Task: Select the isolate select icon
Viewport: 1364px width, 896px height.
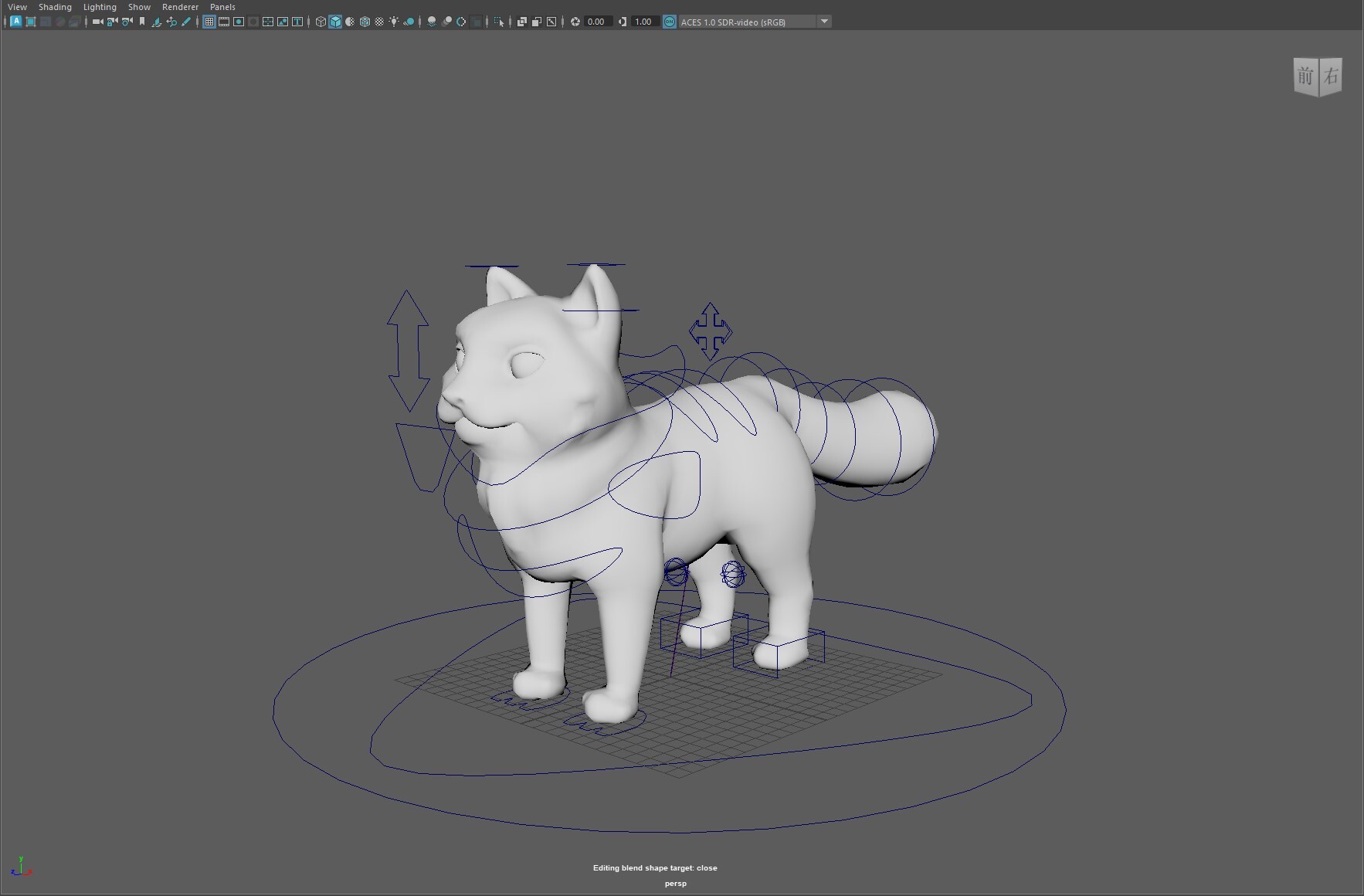Action: click(499, 21)
